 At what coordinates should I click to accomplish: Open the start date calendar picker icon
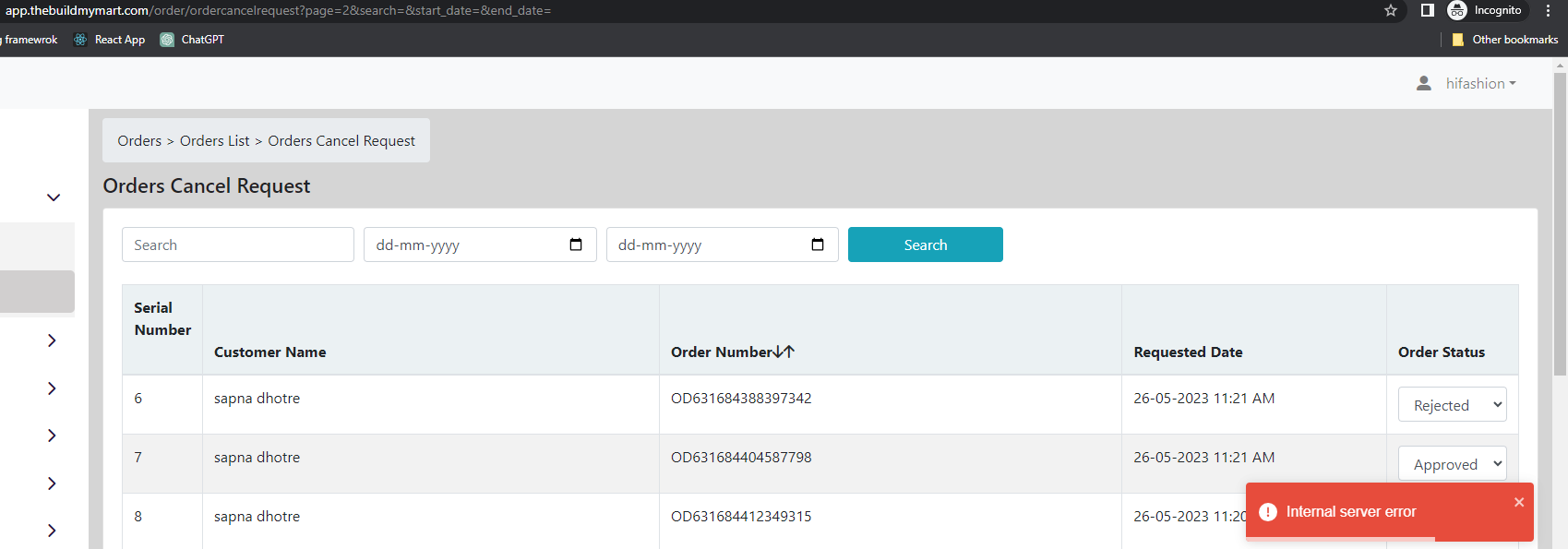pyautogui.click(x=576, y=245)
